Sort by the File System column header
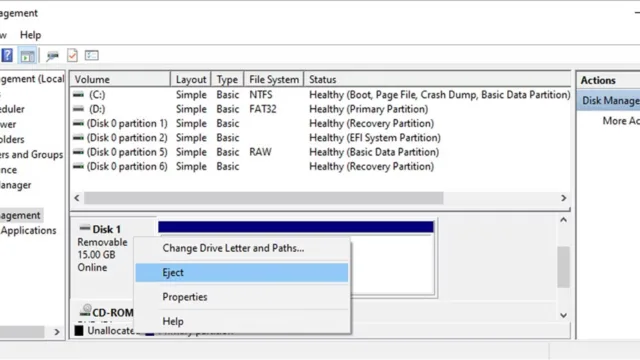Viewport: 640px width, 360px height. [x=274, y=79]
